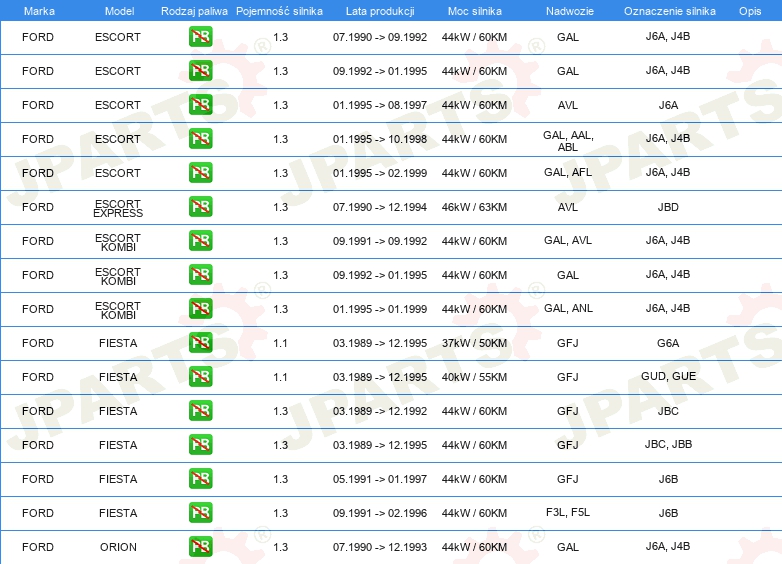Click fuel icon in Orion row
Viewport: 782px width, 564px height.
200,547
